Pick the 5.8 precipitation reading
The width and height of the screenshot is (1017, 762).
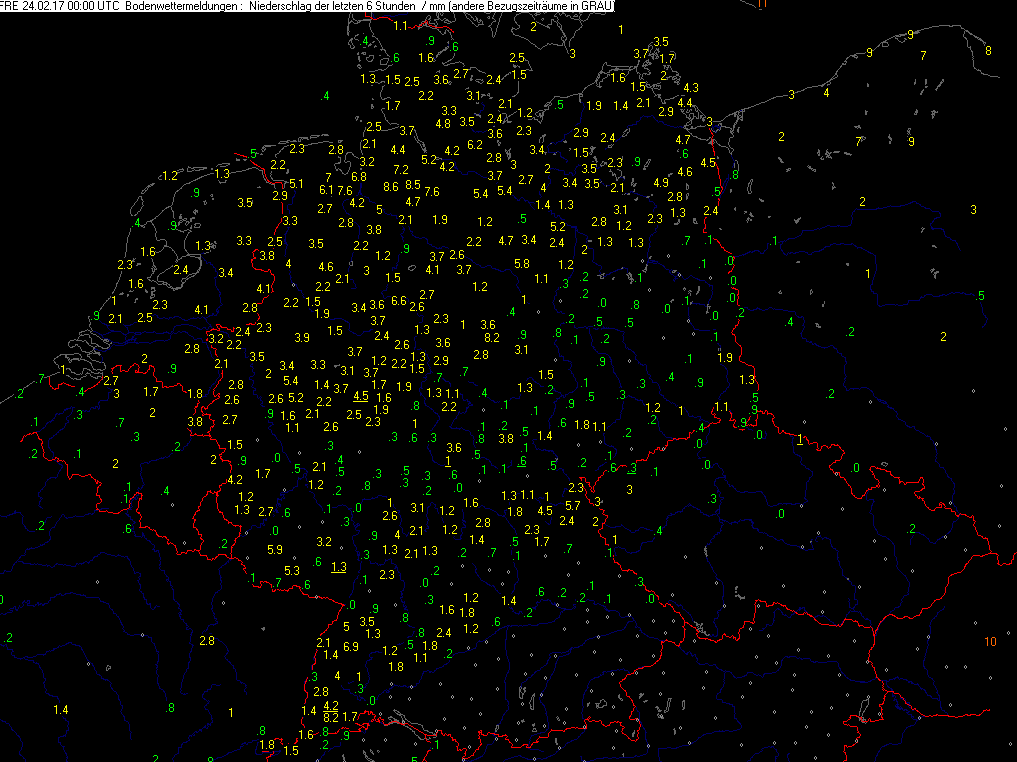pos(521,264)
